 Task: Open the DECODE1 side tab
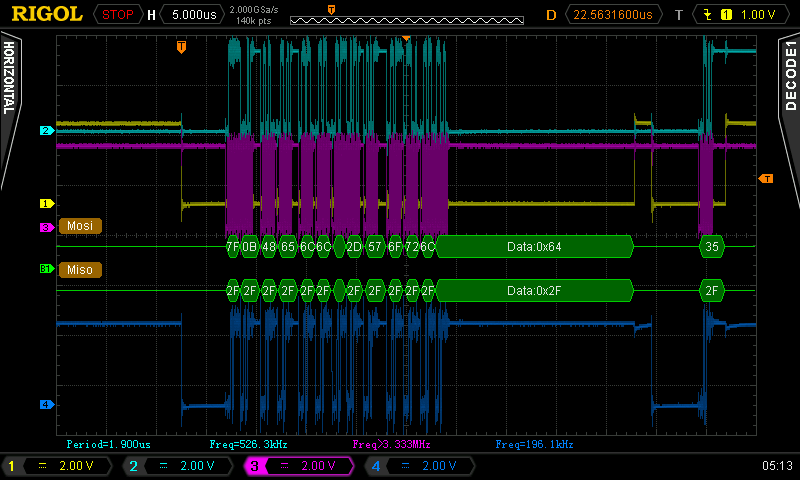[x=790, y=77]
